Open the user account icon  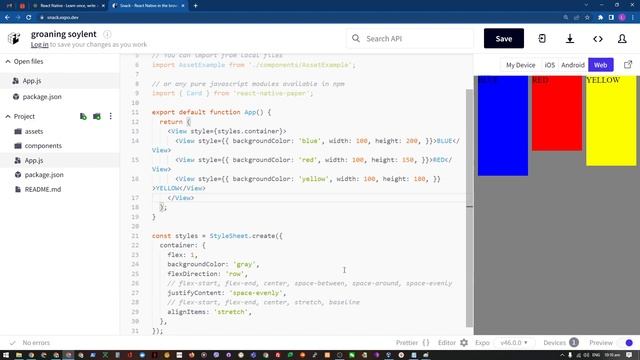(x=622, y=38)
